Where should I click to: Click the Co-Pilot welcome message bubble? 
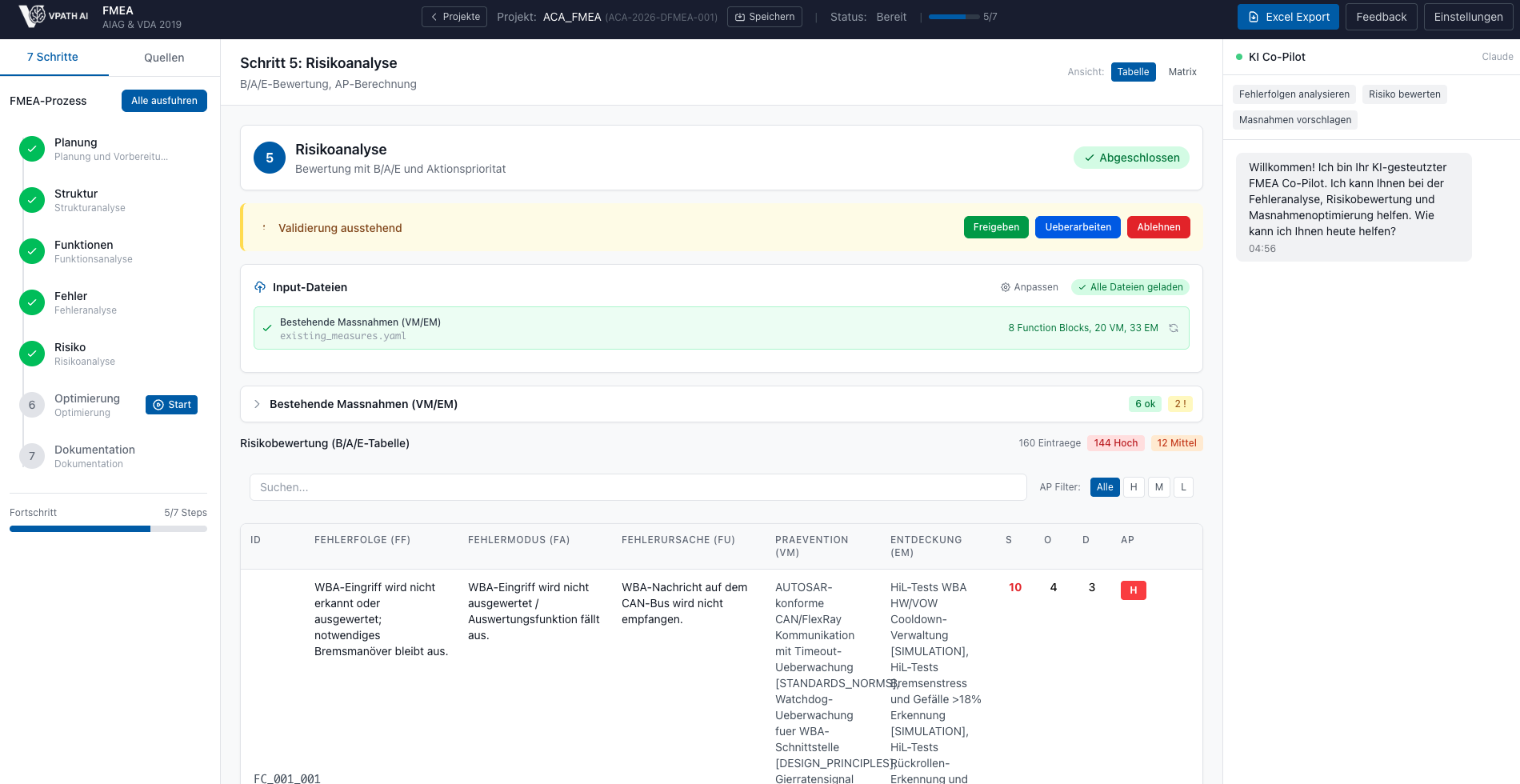[x=1354, y=207]
